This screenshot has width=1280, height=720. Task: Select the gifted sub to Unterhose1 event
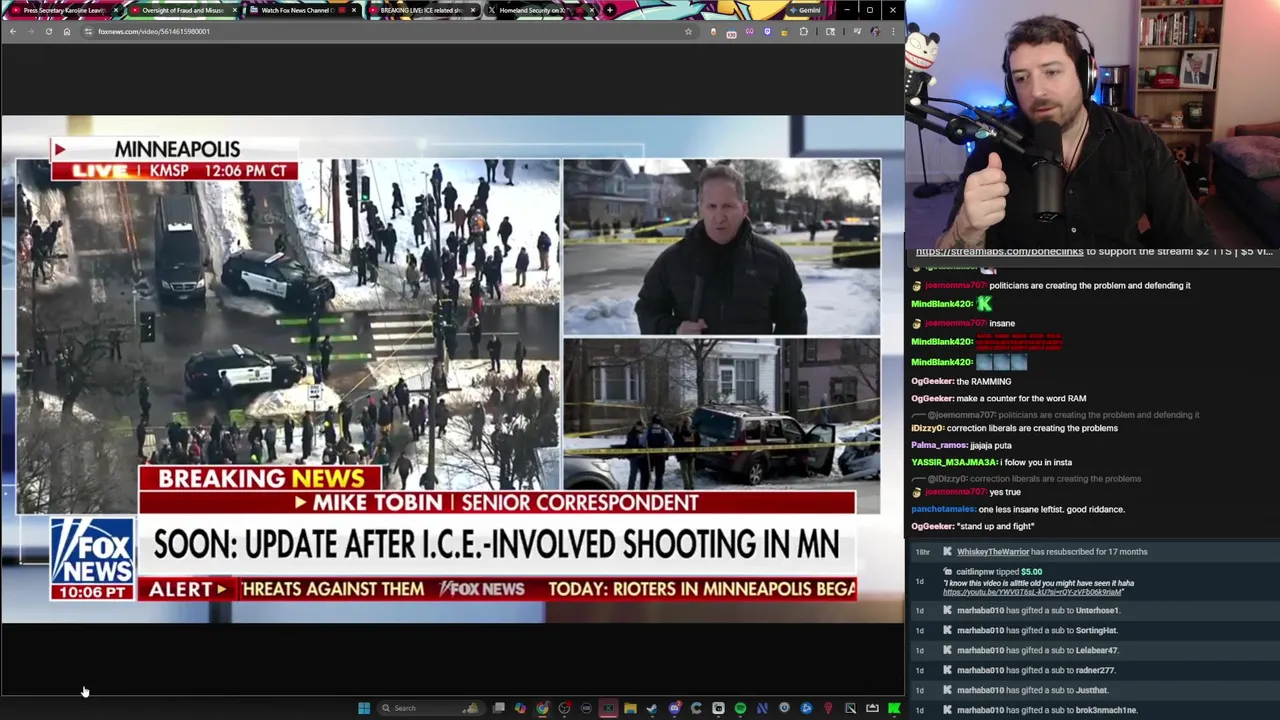click(1093, 610)
